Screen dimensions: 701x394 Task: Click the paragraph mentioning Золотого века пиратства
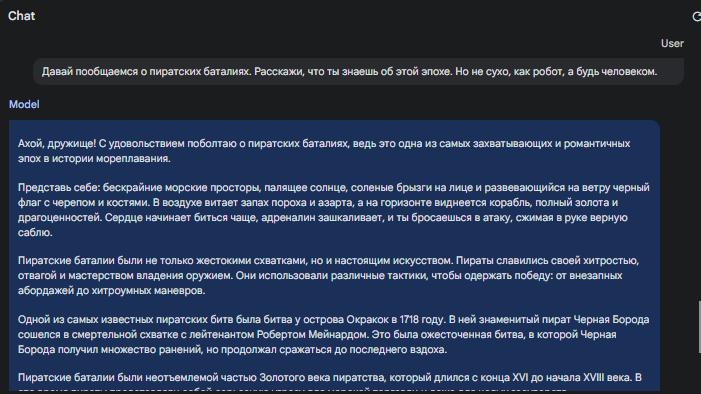(x=330, y=377)
